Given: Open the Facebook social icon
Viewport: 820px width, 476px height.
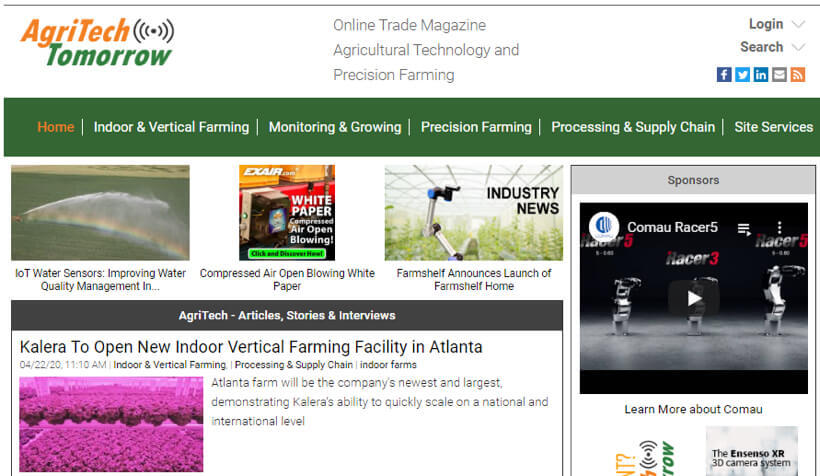Looking at the screenshot, I should 724,75.
